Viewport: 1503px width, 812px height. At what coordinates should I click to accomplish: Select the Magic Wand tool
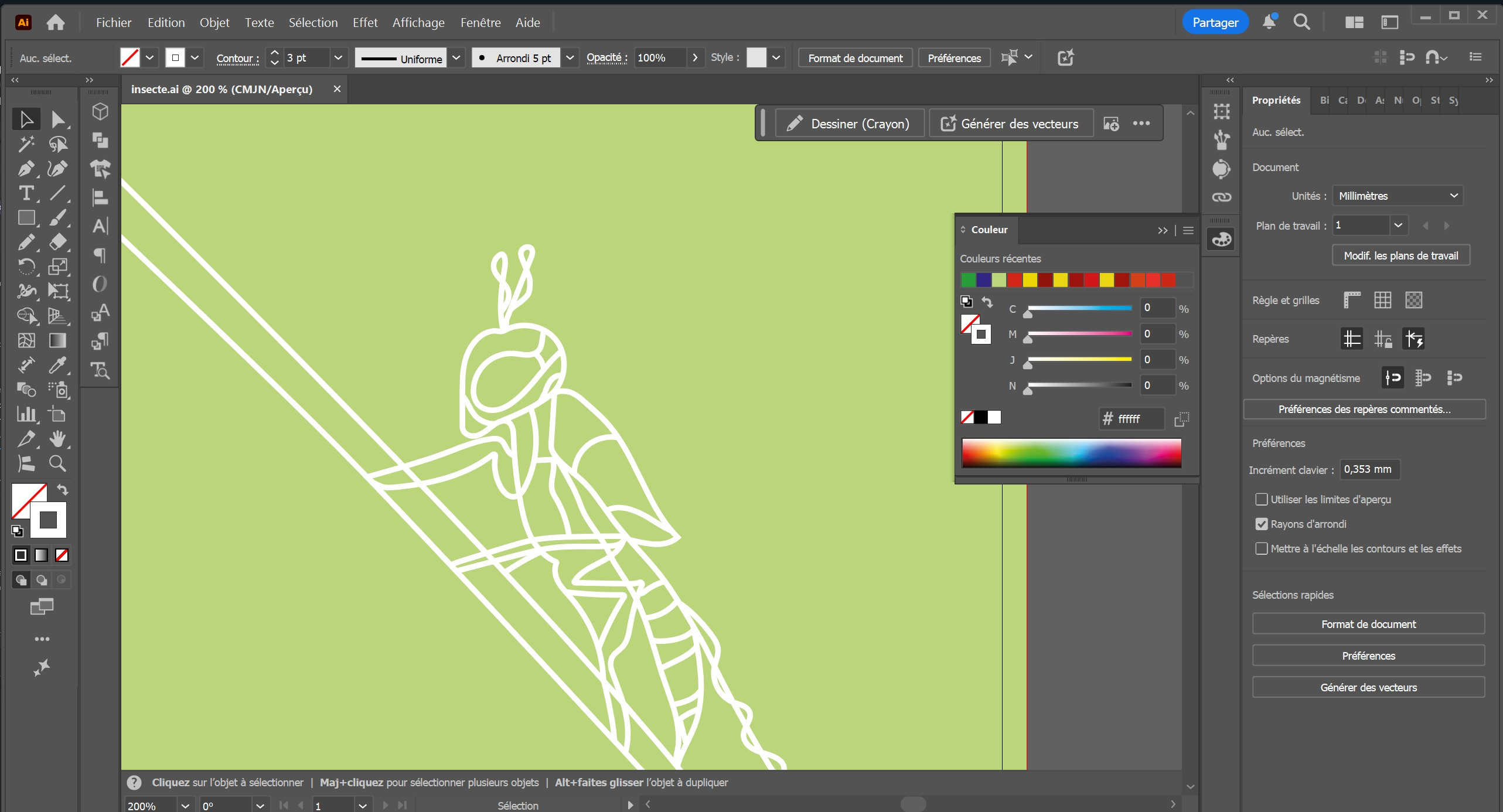click(25, 144)
